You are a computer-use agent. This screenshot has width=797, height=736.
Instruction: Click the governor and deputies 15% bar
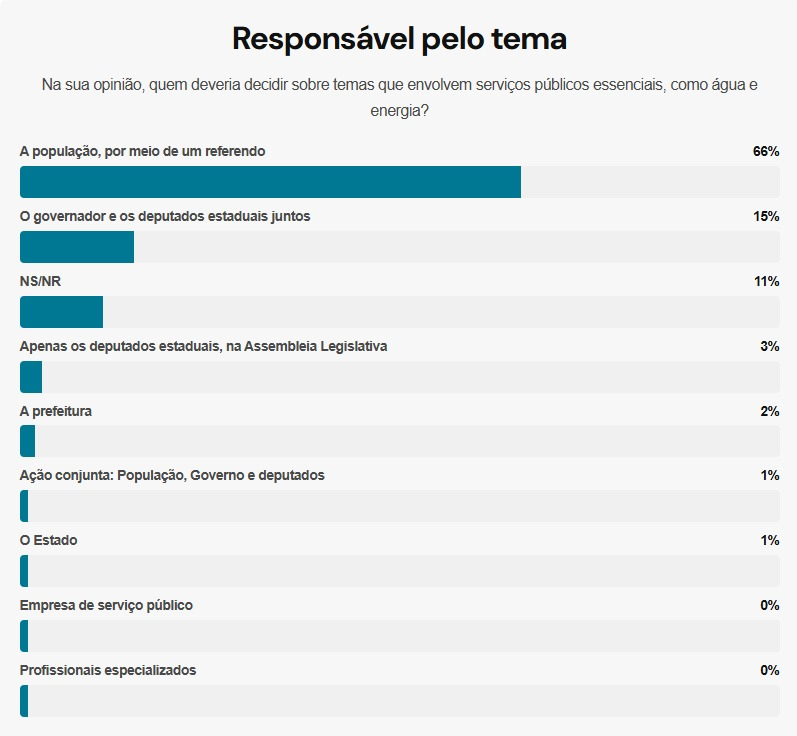pos(77,247)
